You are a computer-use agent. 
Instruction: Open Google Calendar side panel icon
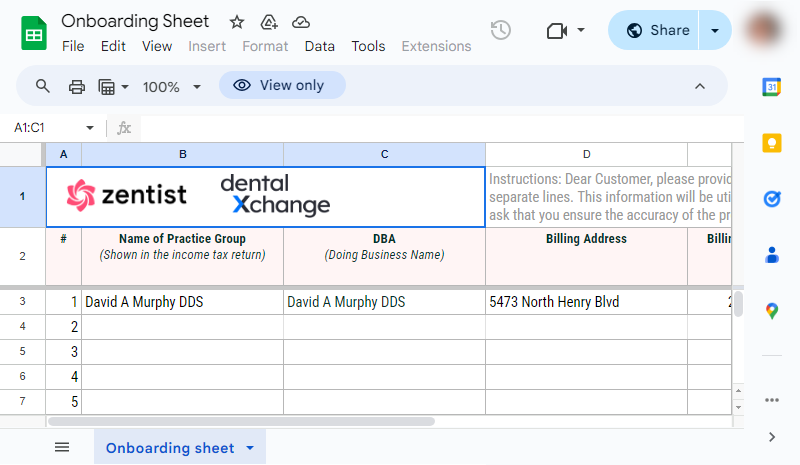771,87
